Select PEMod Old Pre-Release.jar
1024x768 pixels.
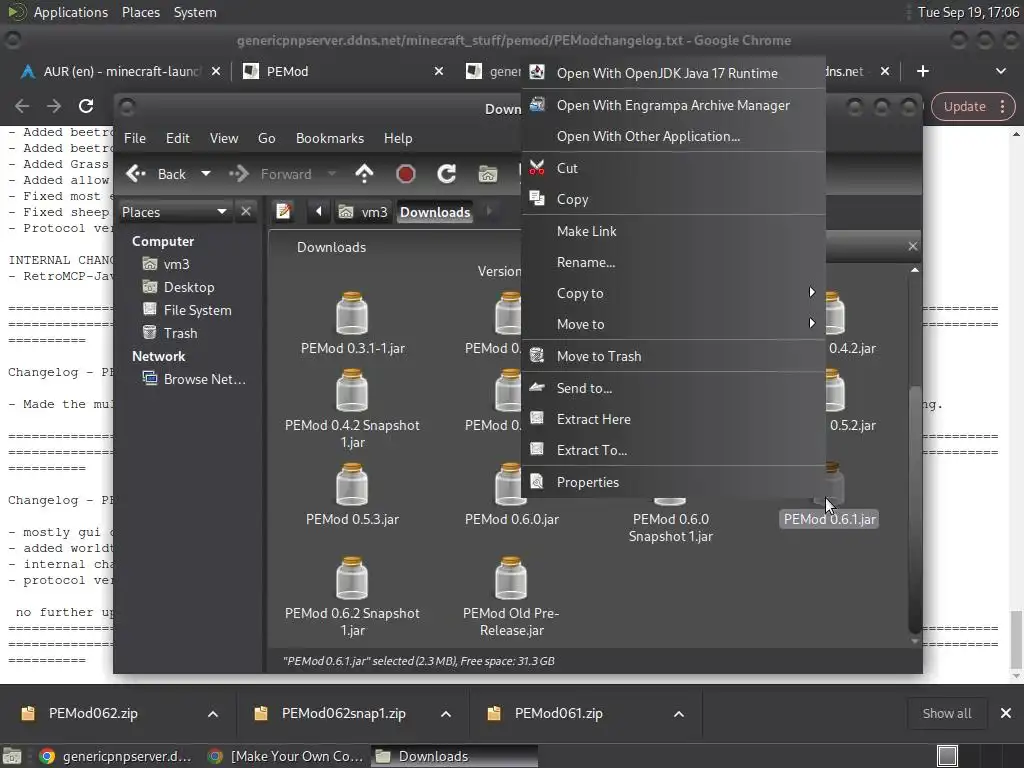[511, 597]
